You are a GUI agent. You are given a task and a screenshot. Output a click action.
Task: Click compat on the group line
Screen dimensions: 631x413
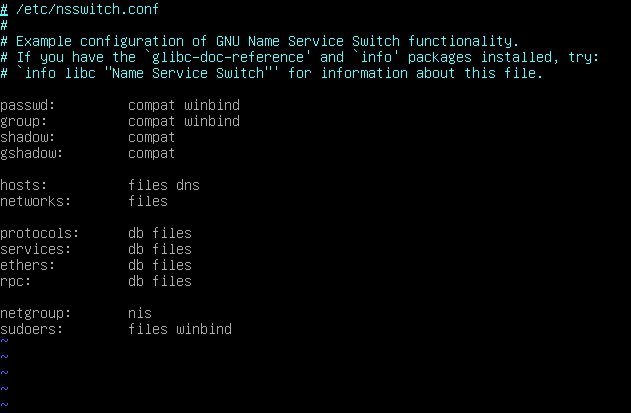pos(151,122)
